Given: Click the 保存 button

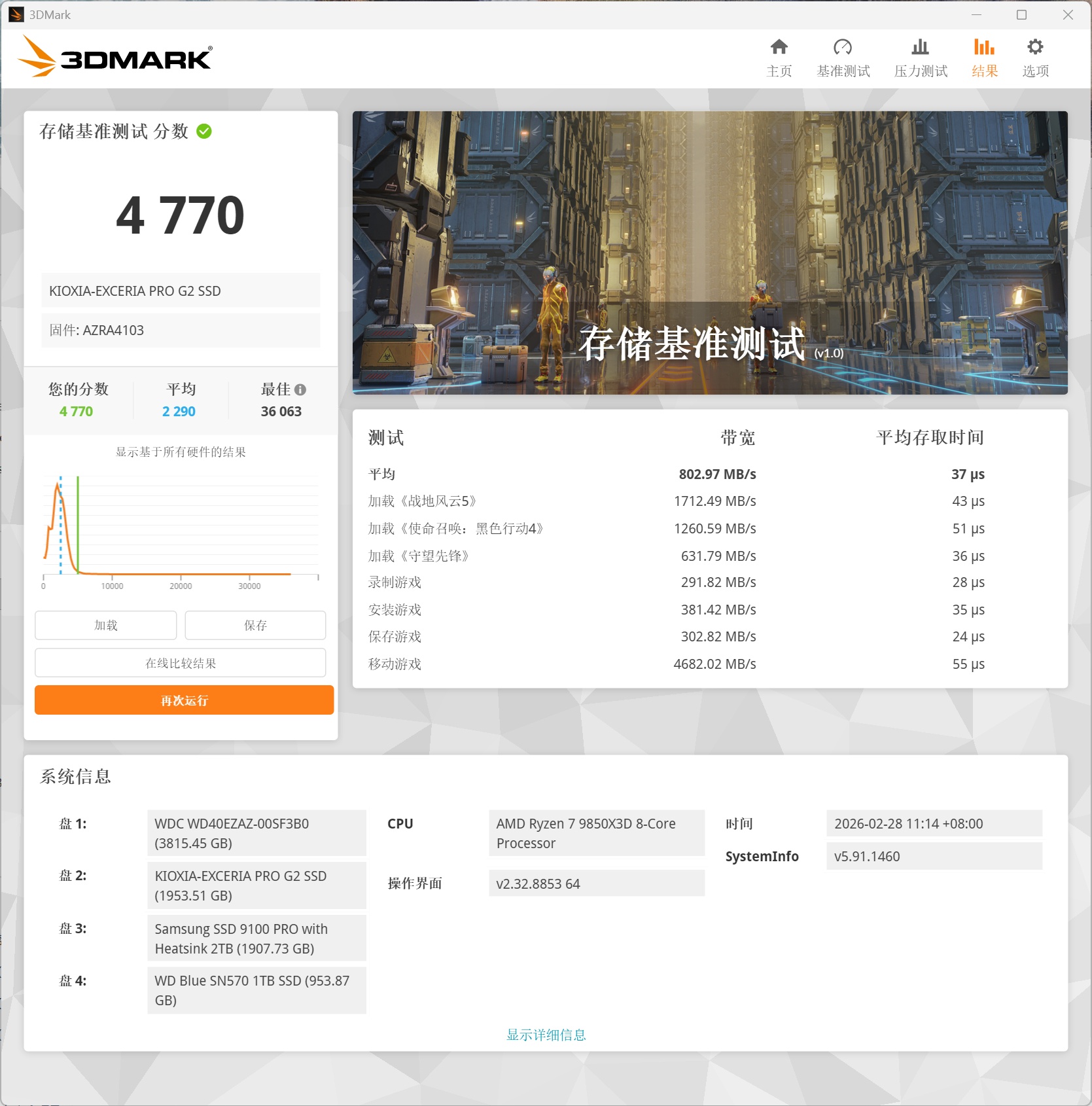Looking at the screenshot, I should [255, 625].
